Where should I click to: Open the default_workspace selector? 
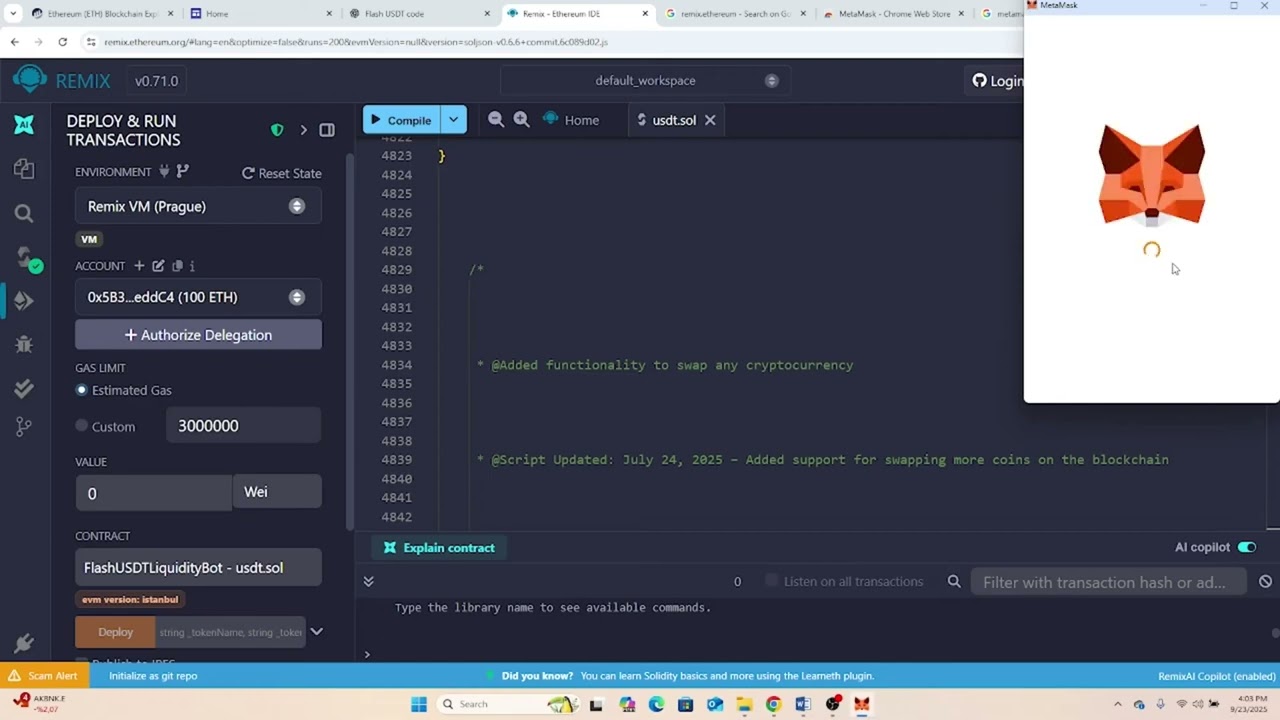click(x=645, y=80)
